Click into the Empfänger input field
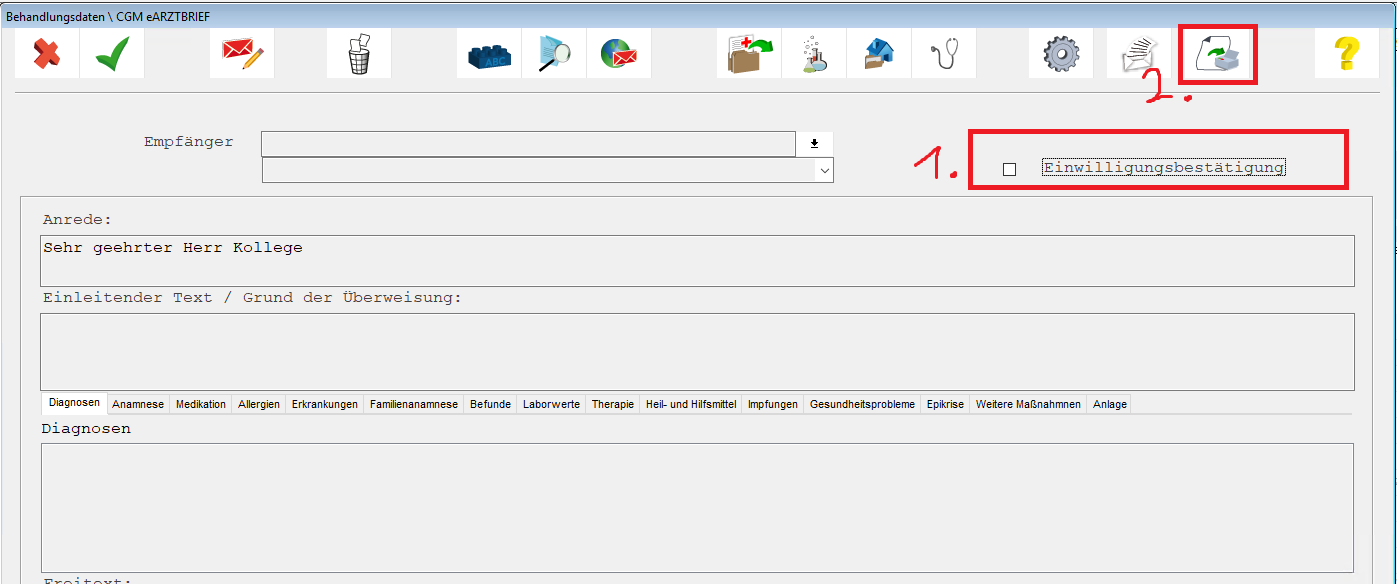Screen dimensions: 1397x584 pyautogui.click(x=529, y=144)
